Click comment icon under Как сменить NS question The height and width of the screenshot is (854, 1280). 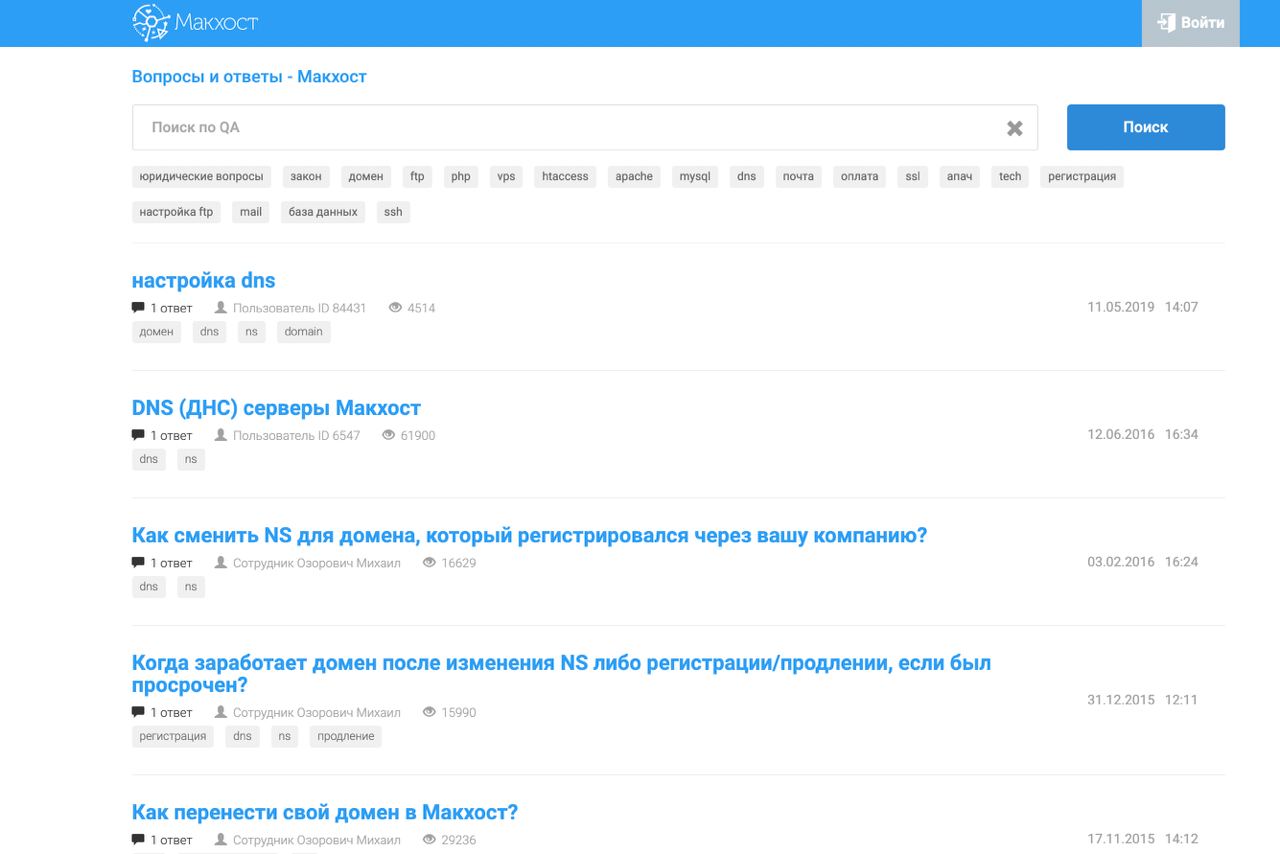click(x=138, y=562)
